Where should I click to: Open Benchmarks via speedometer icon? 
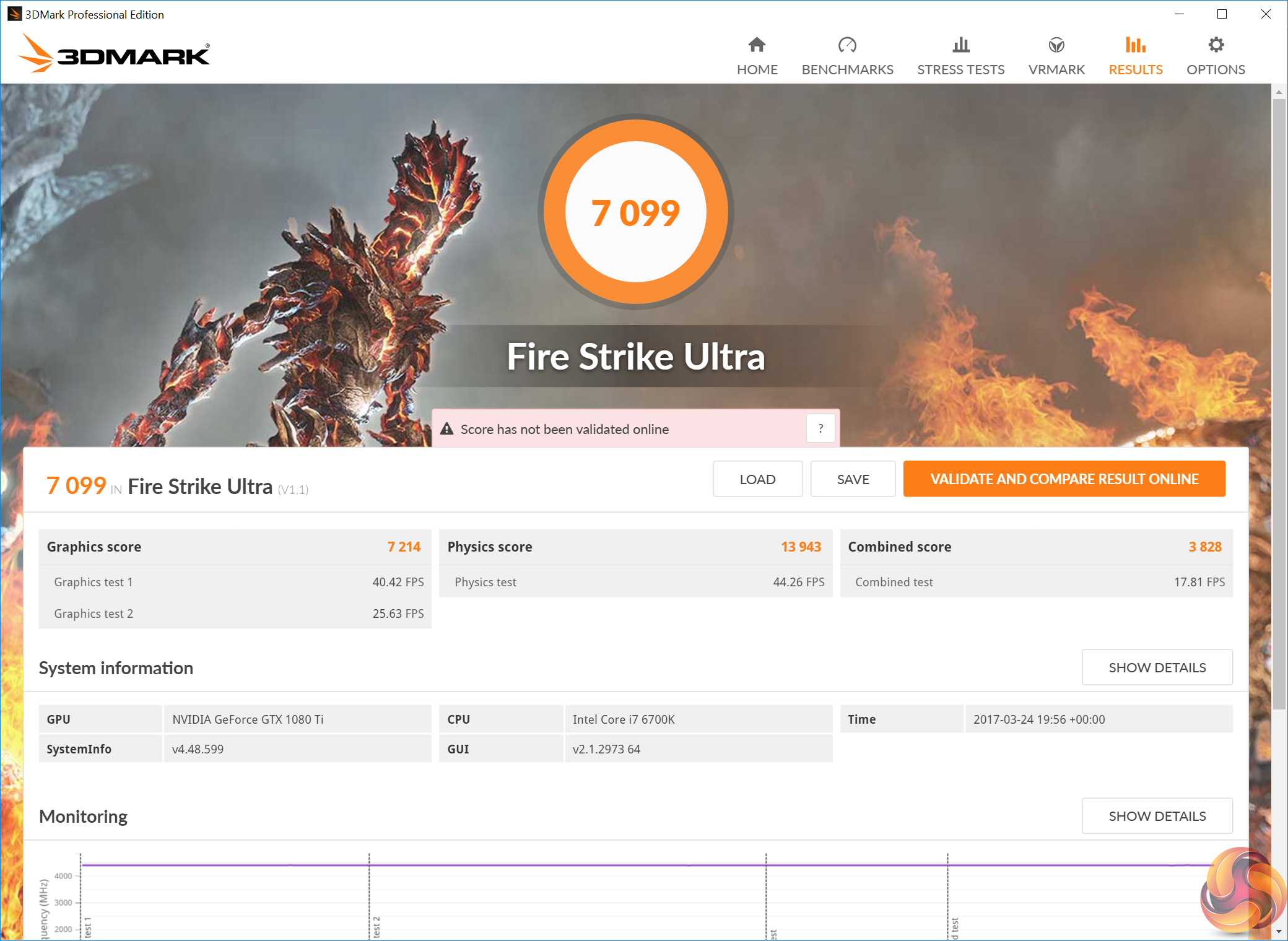(846, 45)
